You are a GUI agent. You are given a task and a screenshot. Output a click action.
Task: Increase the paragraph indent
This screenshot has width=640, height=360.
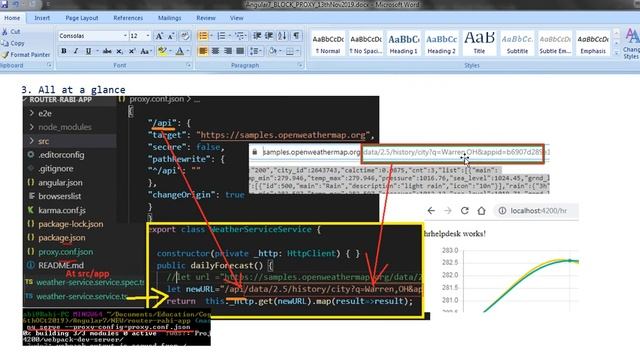pyautogui.click(x=269, y=36)
